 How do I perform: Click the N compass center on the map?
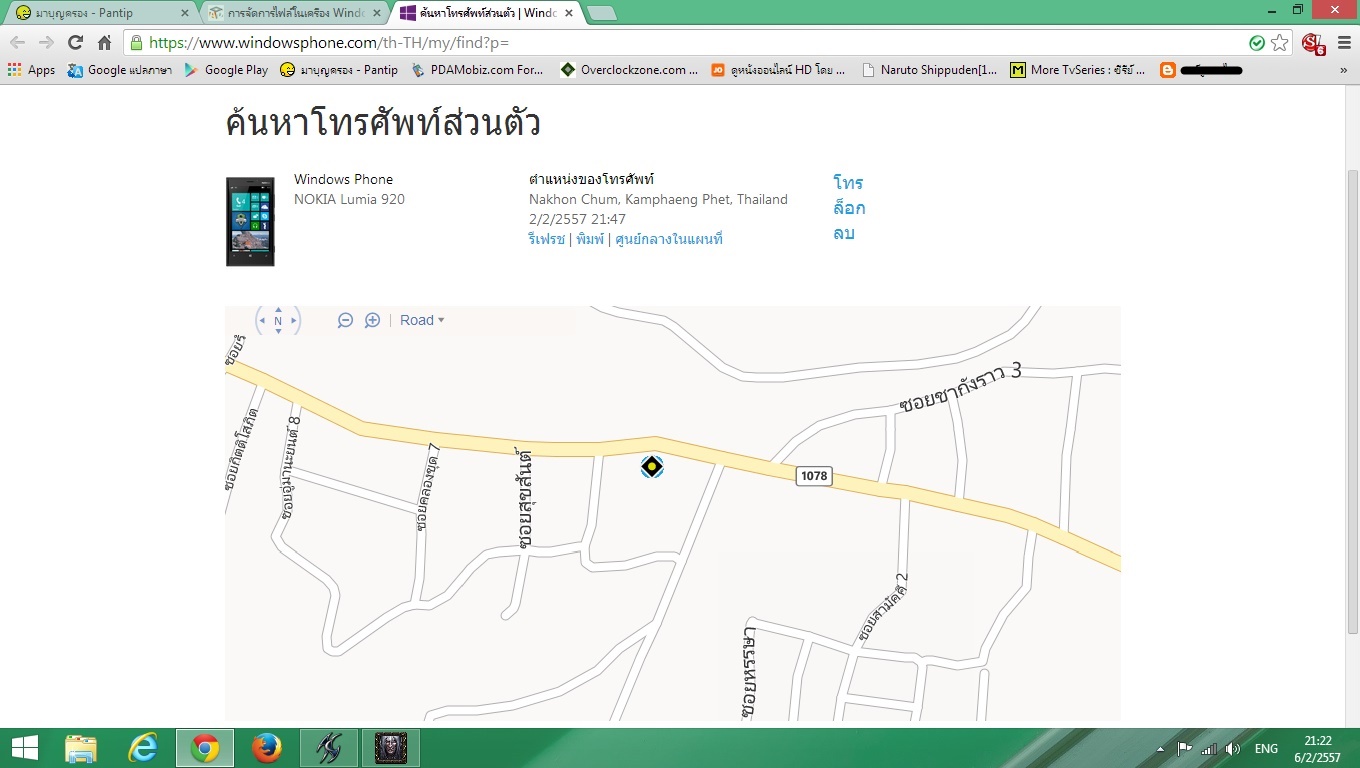(278, 321)
